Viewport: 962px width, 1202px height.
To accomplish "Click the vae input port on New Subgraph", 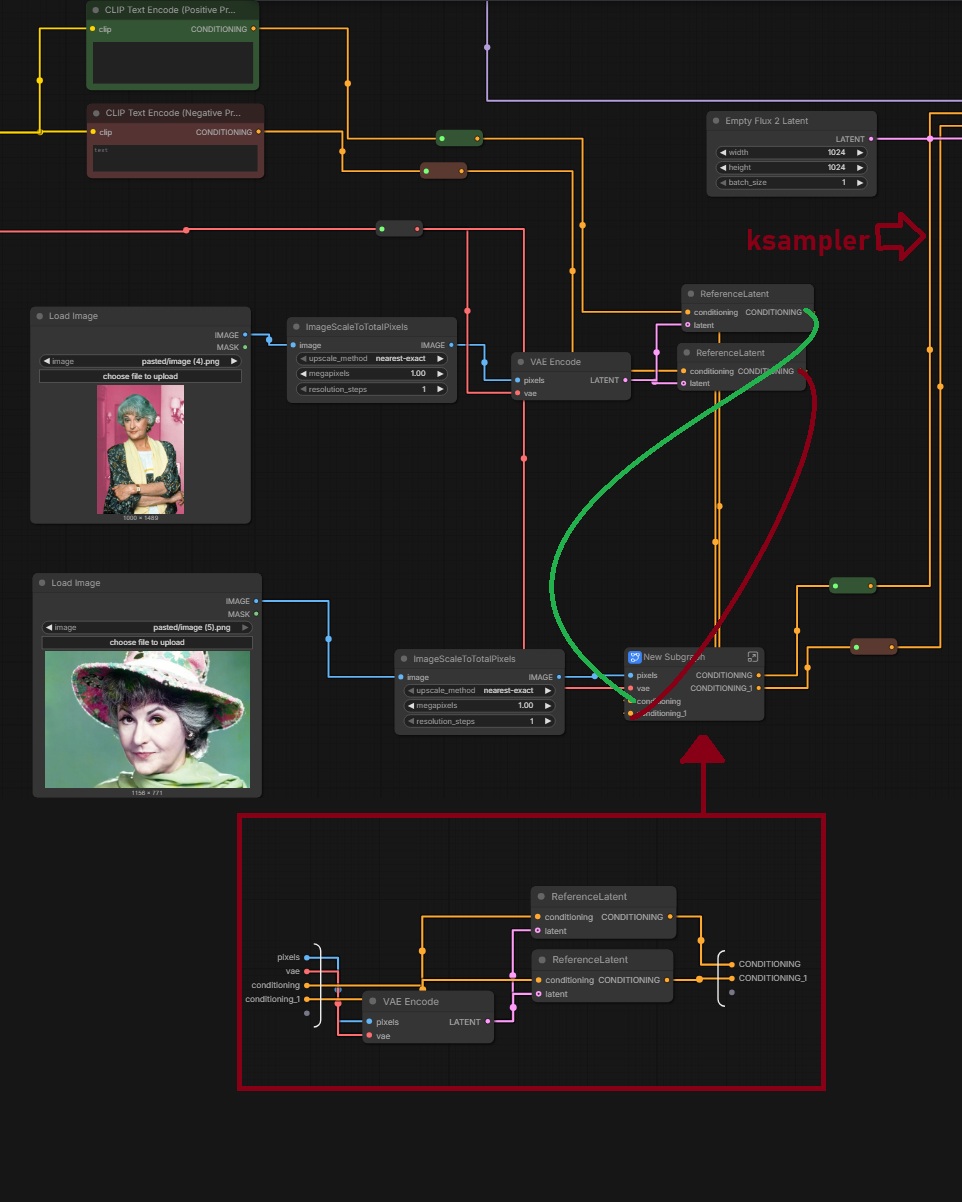I will 631,688.
